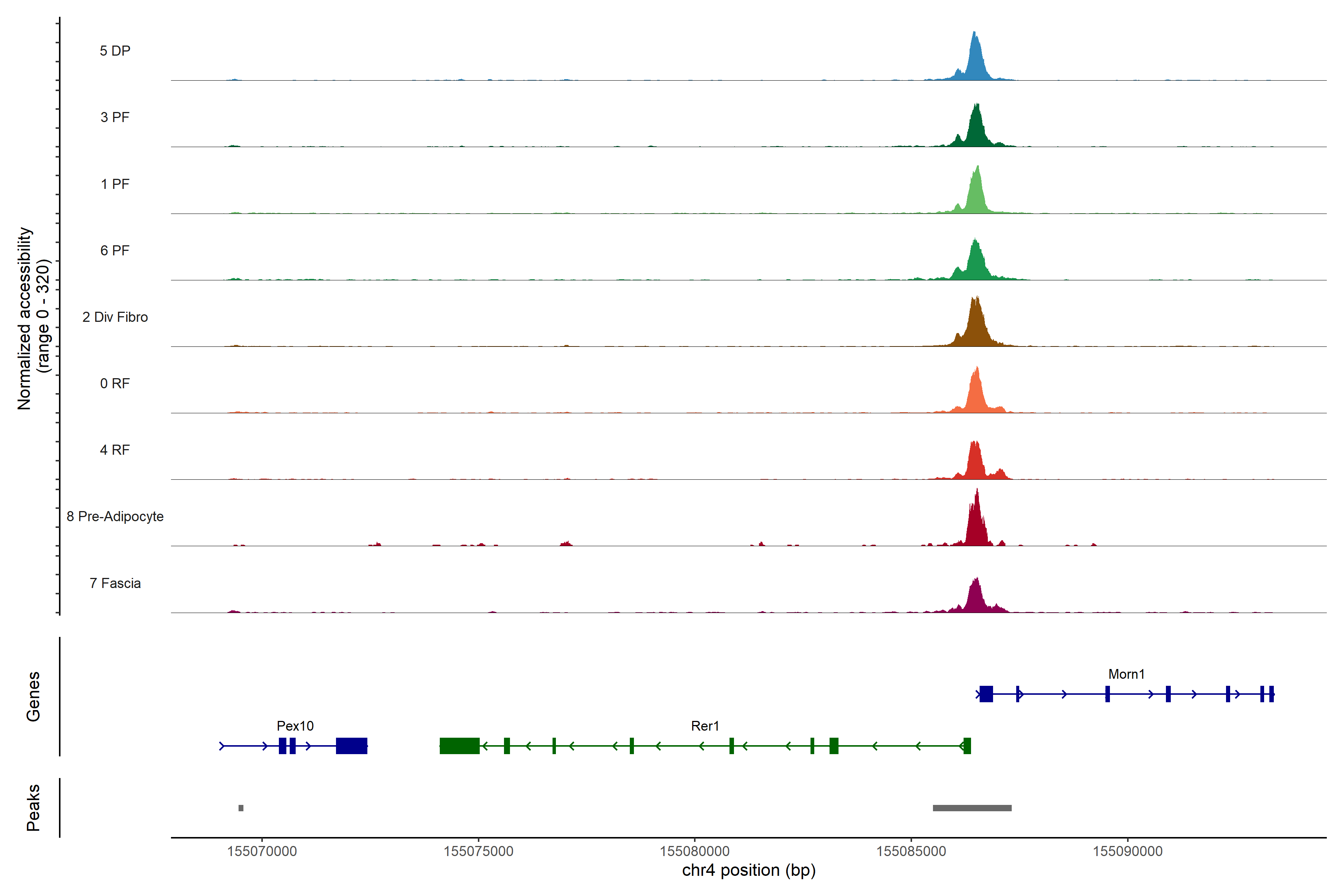This screenshot has height=896, width=1344.
Task: Click the large blue Pex10 last exon
Action: [351, 746]
